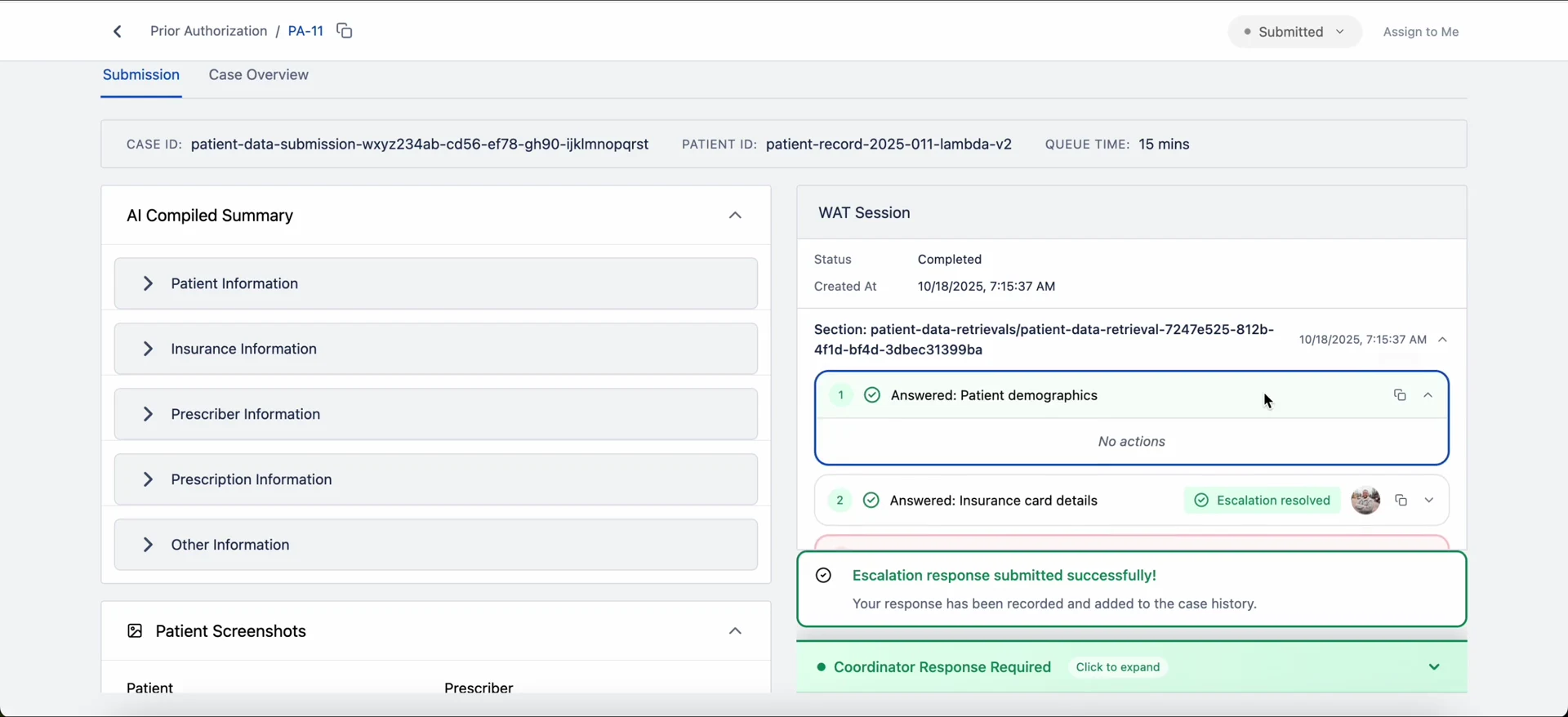
Task: Expand Coordinator Response Required banner
Action: pyautogui.click(x=1132, y=667)
